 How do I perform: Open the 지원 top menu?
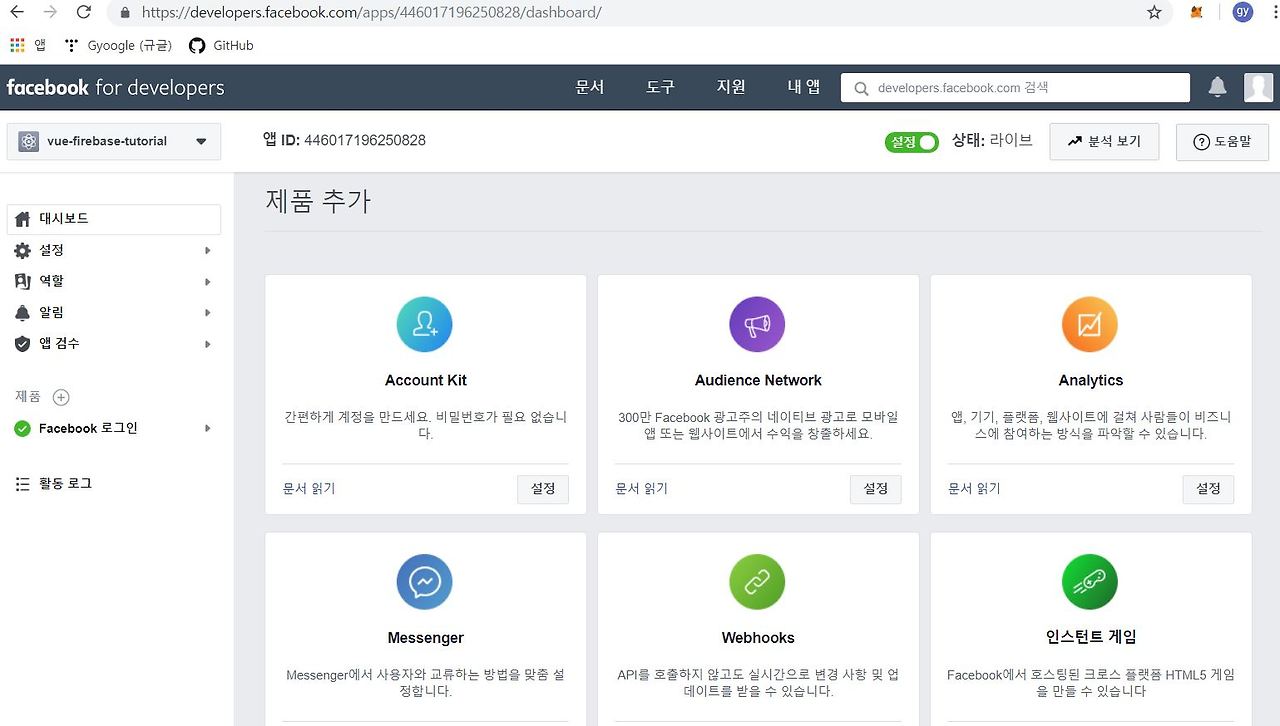731,87
